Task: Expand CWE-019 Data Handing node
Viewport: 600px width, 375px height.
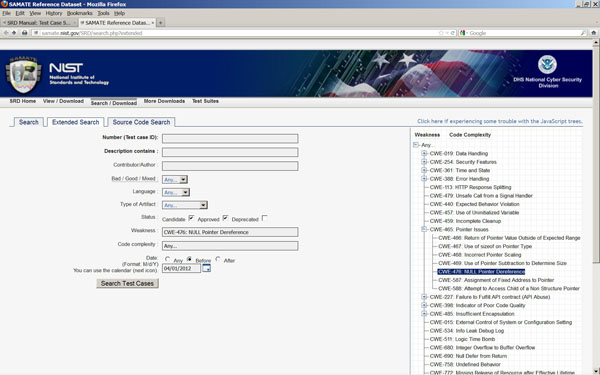Action: tap(424, 153)
